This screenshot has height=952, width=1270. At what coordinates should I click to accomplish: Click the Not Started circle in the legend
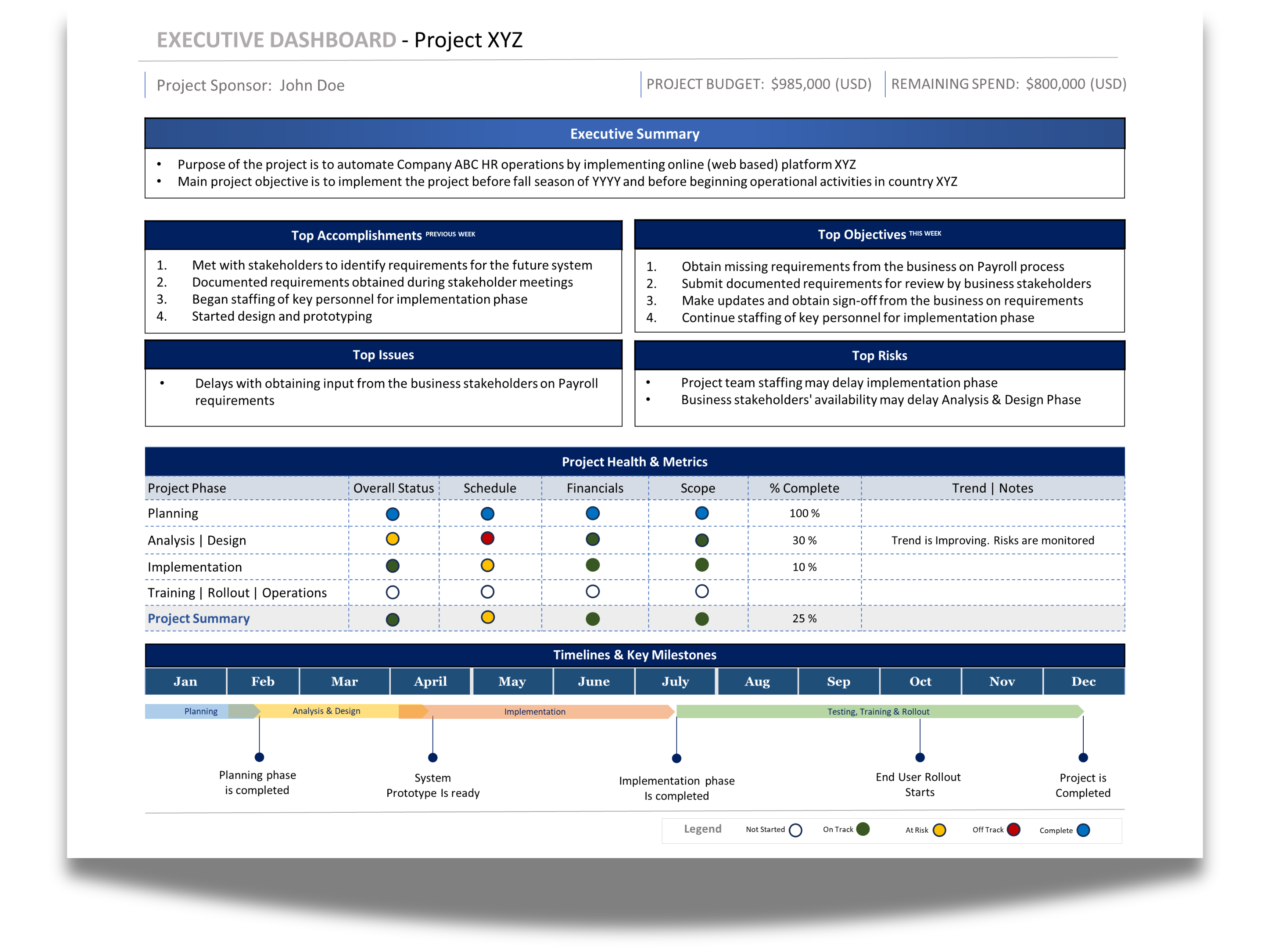tap(796, 830)
